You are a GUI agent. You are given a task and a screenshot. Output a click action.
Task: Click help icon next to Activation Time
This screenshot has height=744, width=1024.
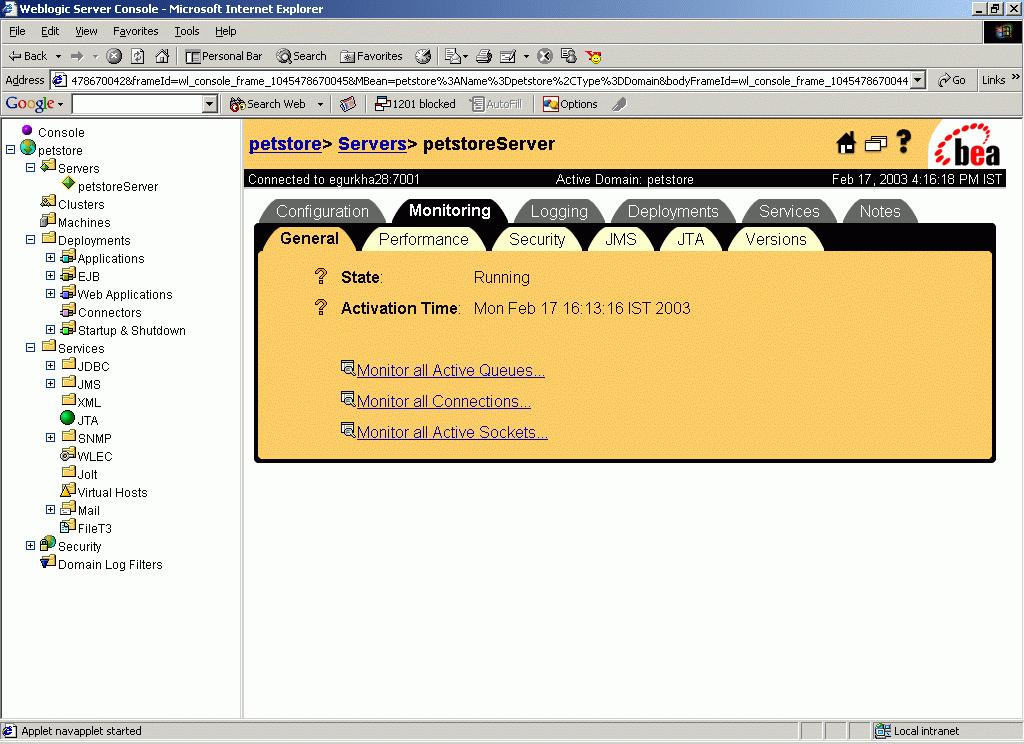click(321, 307)
